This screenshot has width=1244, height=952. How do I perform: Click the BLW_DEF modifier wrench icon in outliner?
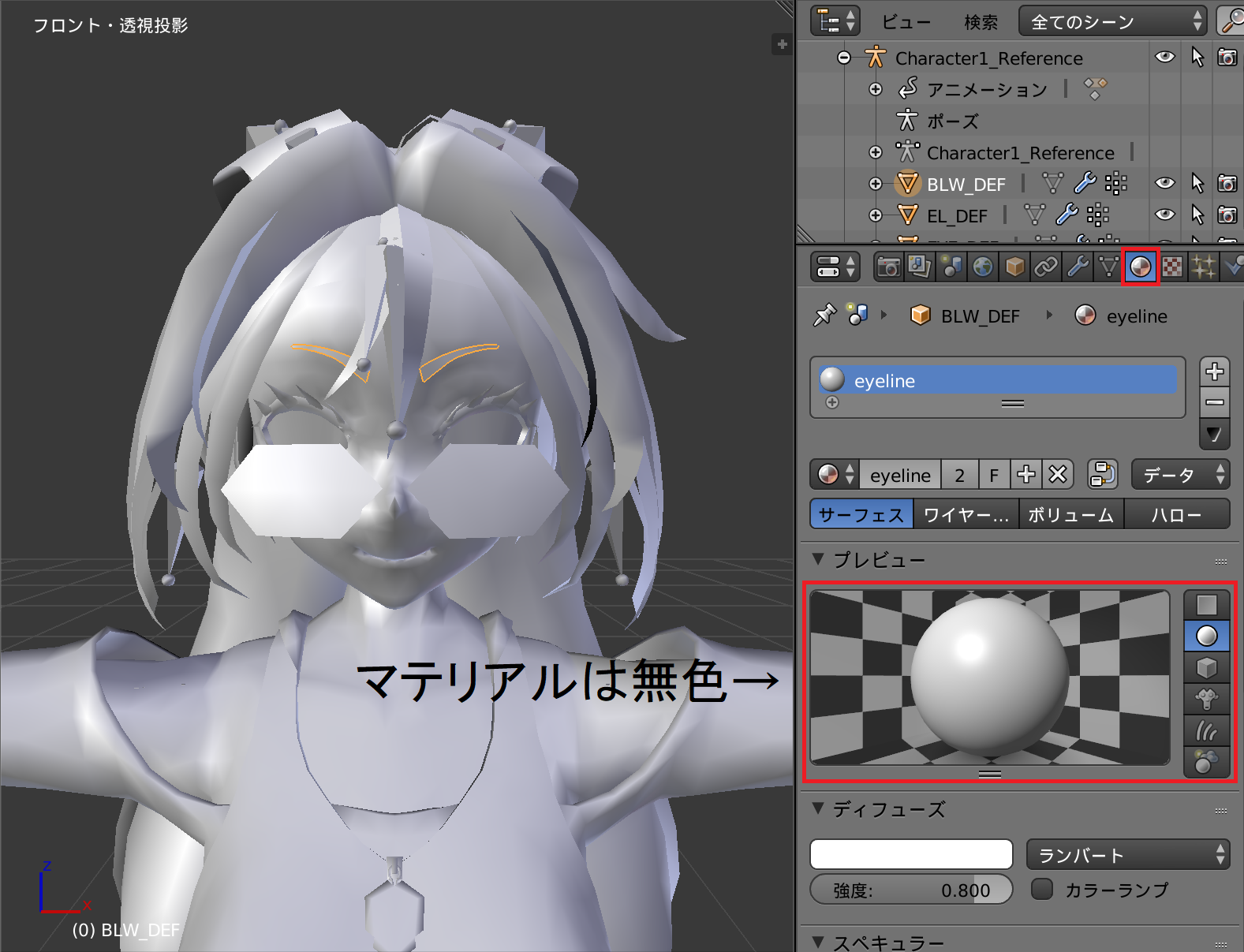[x=1085, y=184]
